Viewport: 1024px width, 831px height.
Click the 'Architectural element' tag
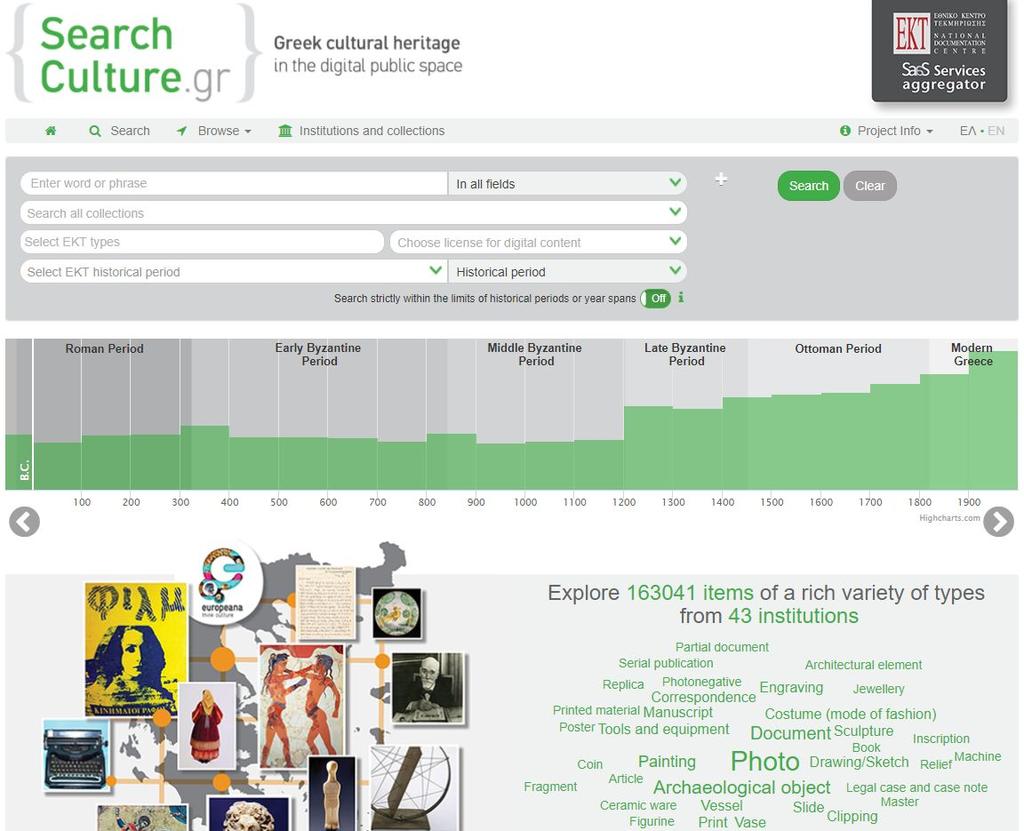(x=863, y=665)
